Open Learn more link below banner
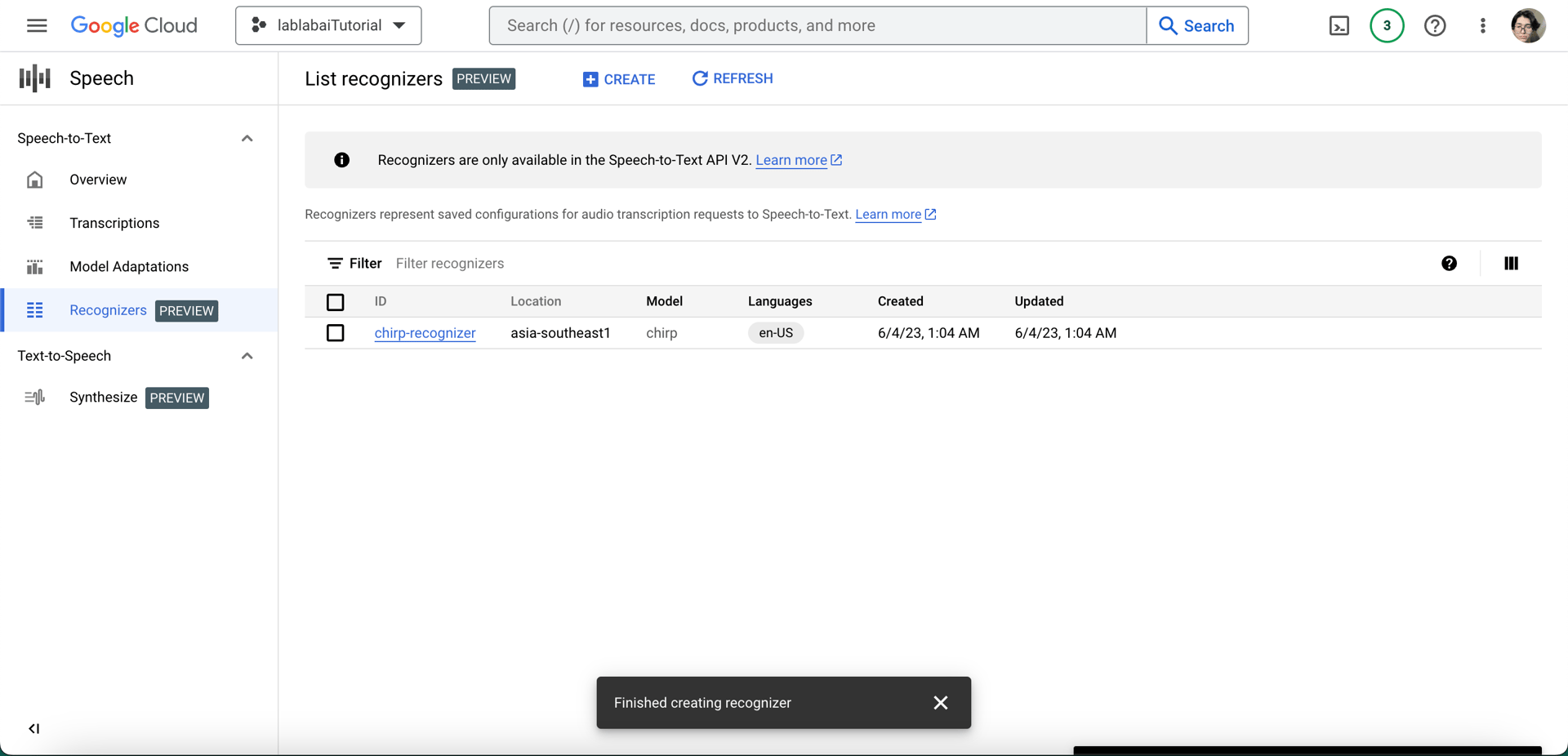Image resolution: width=1568 pixels, height=756 pixels. (895, 215)
